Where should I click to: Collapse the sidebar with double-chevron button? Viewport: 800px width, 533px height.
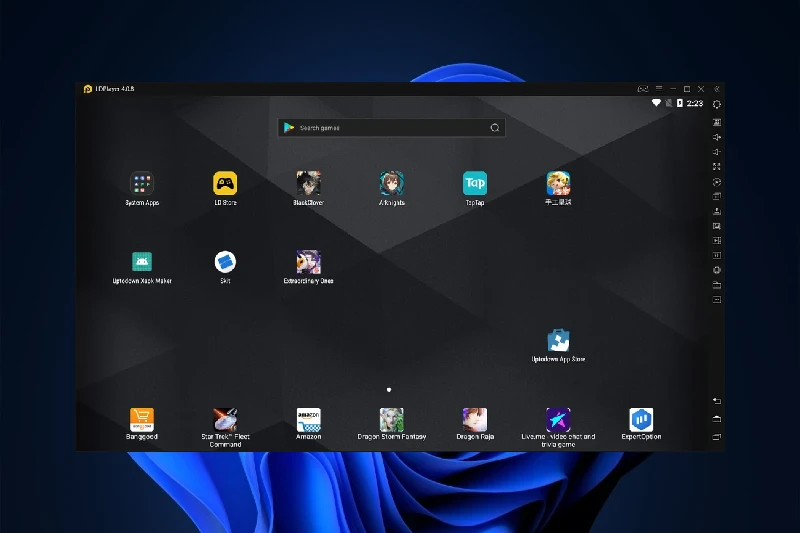pyautogui.click(x=716, y=89)
